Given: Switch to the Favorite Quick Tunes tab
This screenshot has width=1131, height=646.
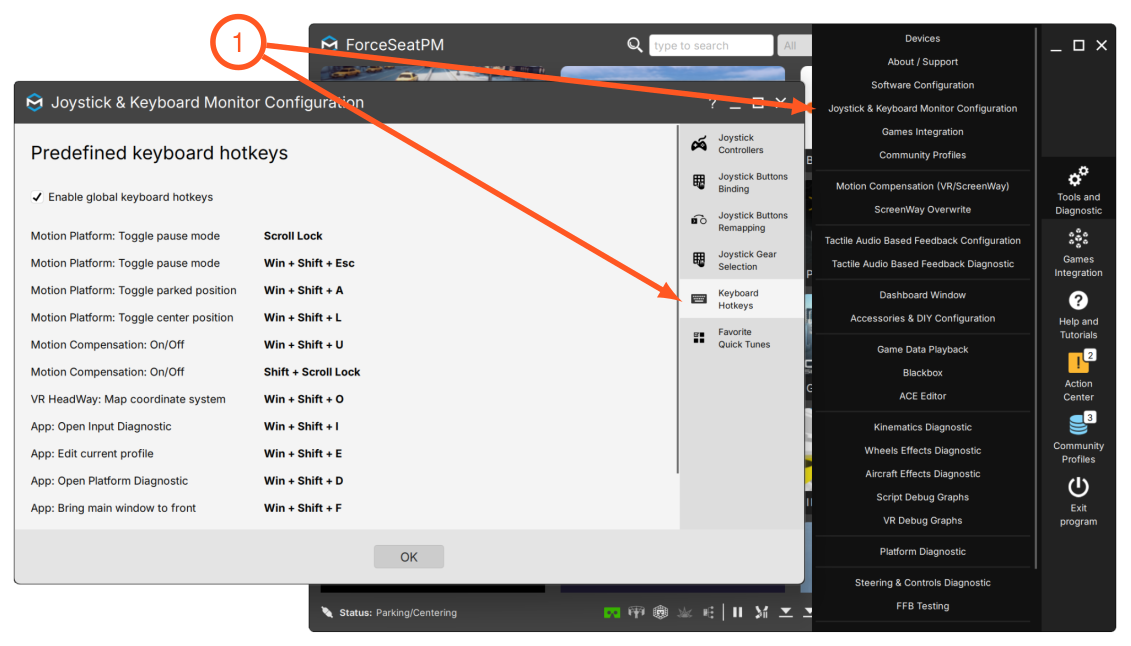Looking at the screenshot, I should click(x=741, y=338).
